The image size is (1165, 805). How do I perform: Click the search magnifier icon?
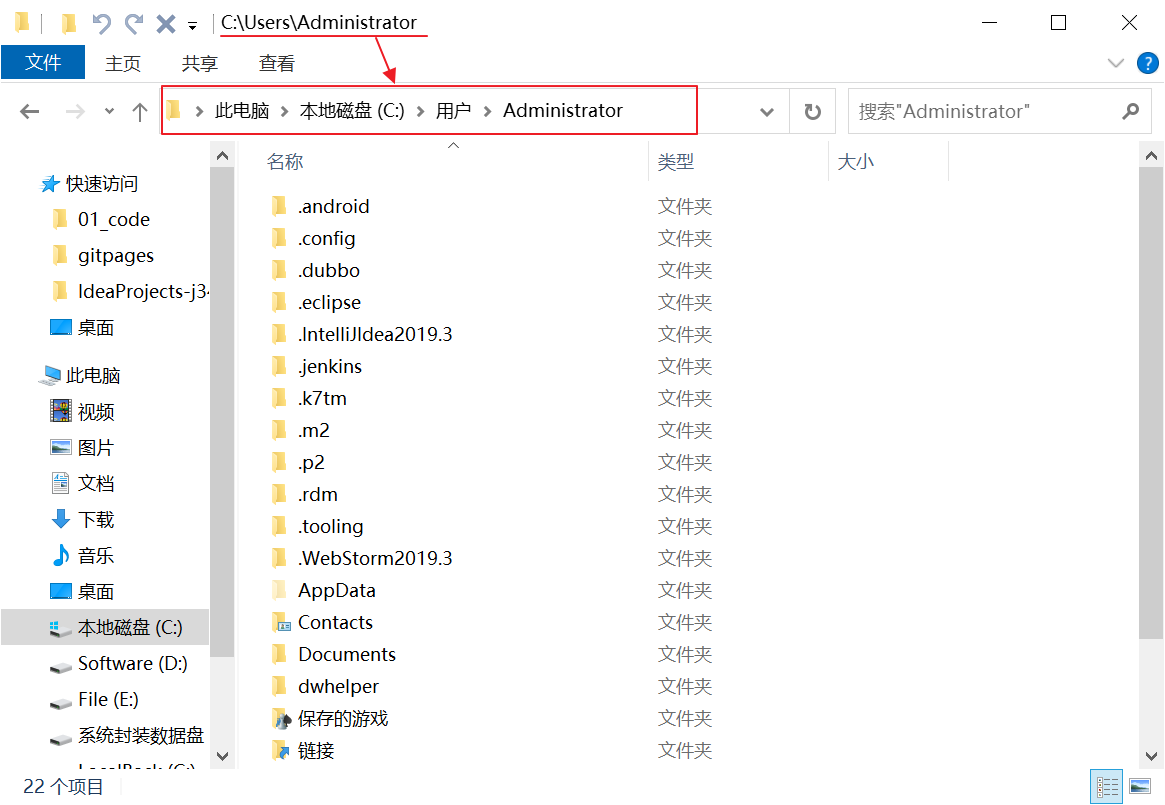(1130, 111)
